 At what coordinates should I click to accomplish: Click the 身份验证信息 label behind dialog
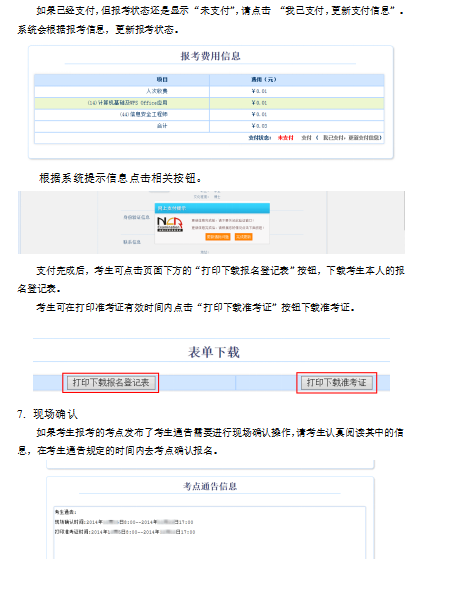[136, 217]
